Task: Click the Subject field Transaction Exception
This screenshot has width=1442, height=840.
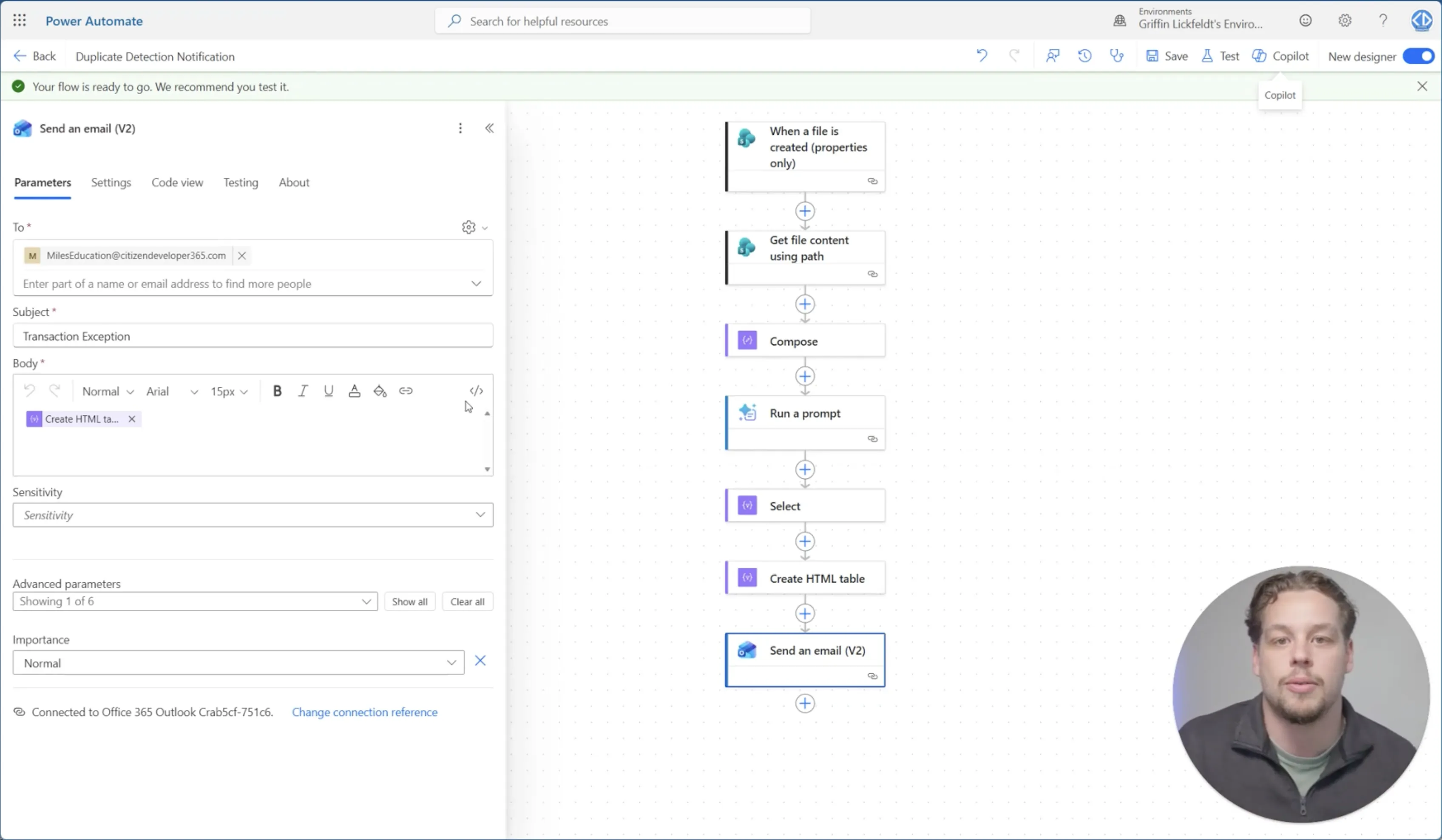Action: point(253,336)
